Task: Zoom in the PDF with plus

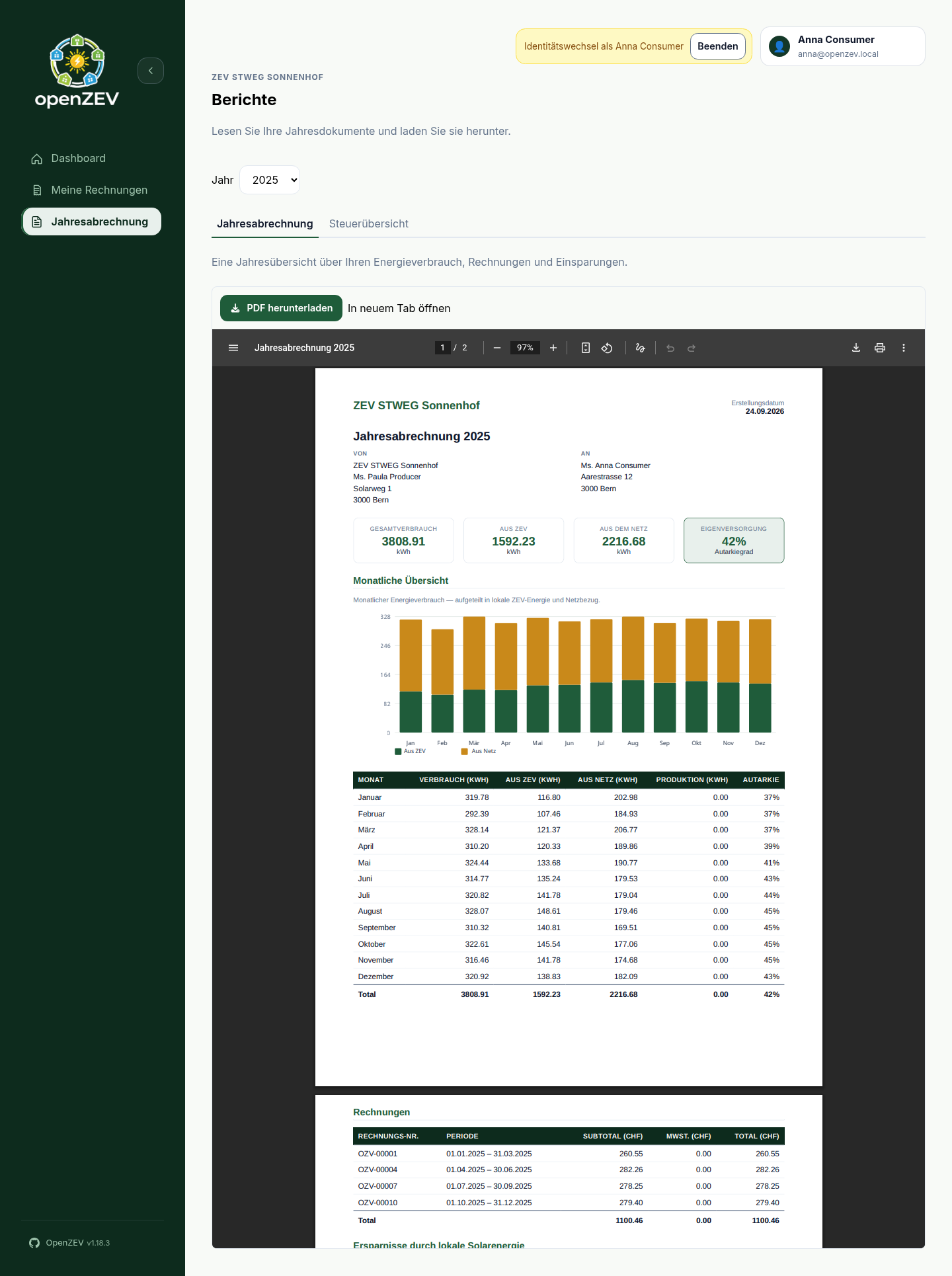Action: coord(553,348)
